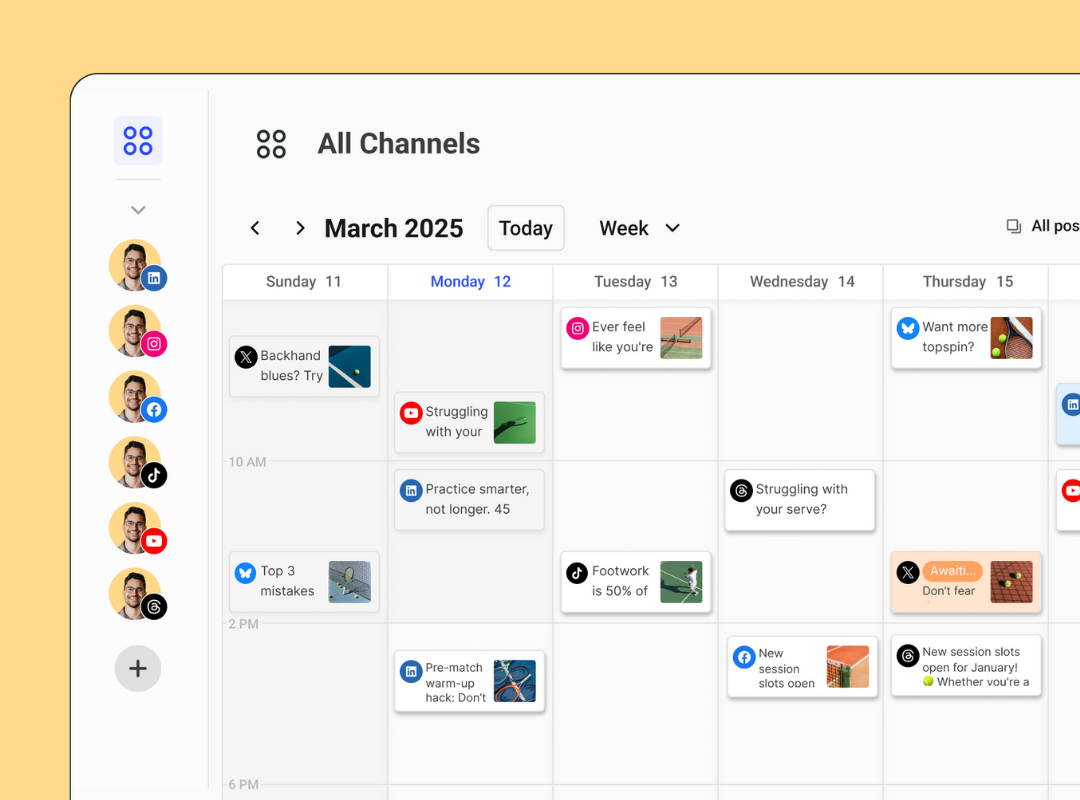Viewport: 1080px width, 800px height.
Task: Open the 'Footwork is 50% of' TikTok post
Action: (635, 582)
